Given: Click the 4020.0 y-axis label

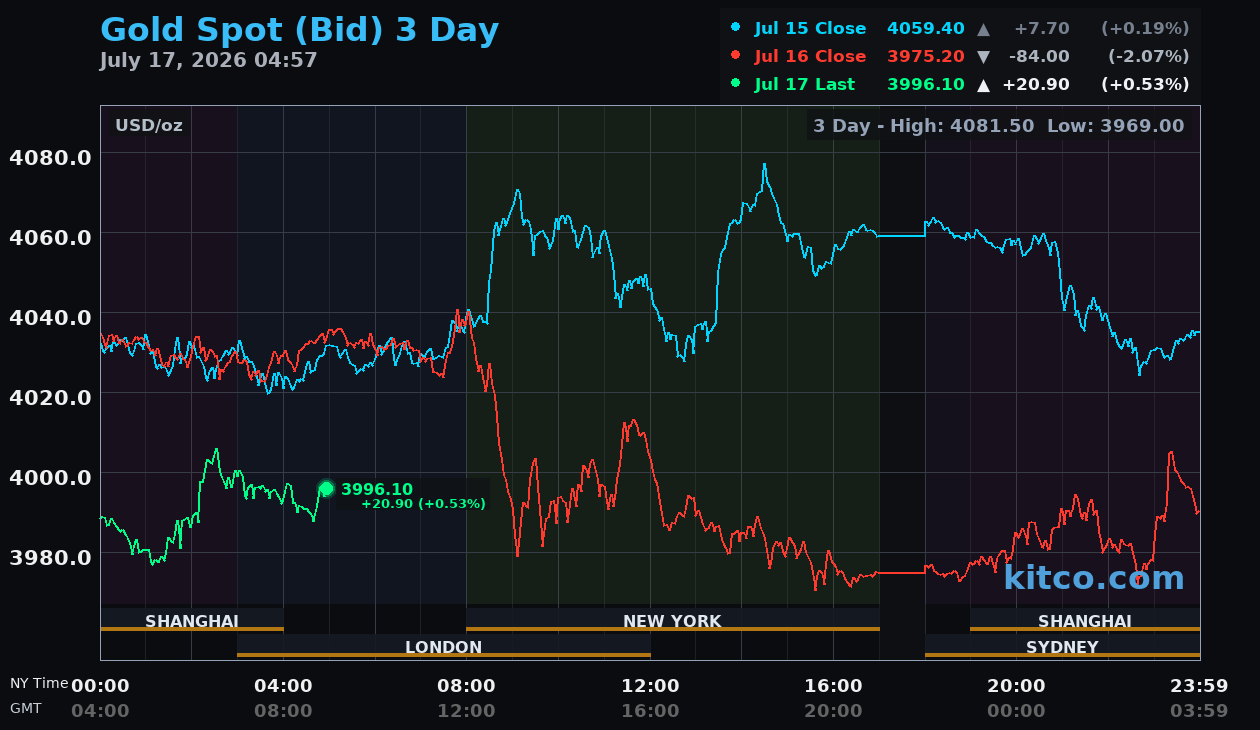Looking at the screenshot, I should tap(50, 397).
